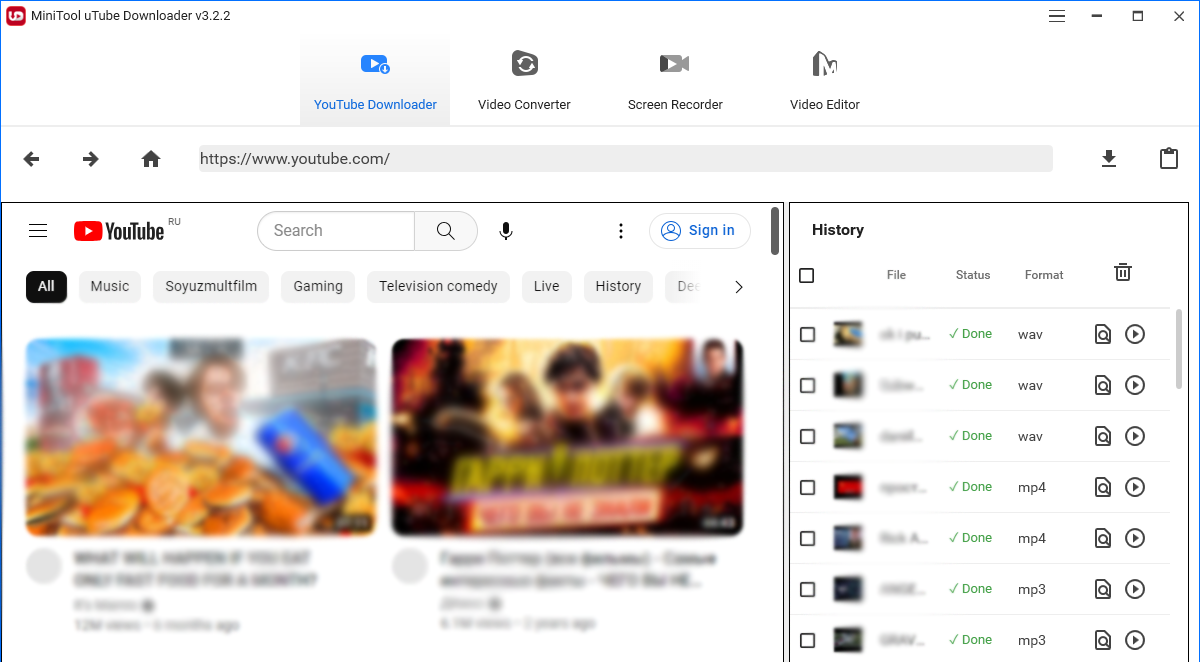The image size is (1200, 662).
Task: Select the Soyuzmultfilm category chip
Action: 211,287
